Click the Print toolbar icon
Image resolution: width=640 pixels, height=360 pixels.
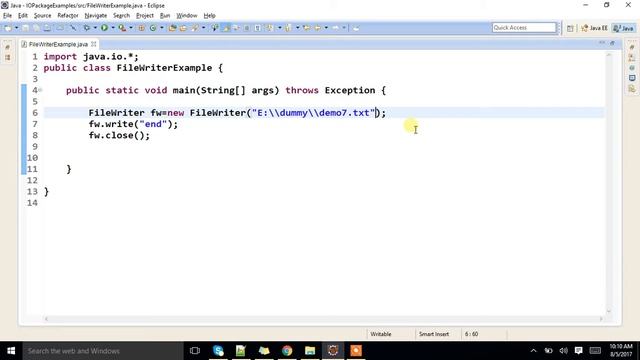pyautogui.click(x=47, y=28)
